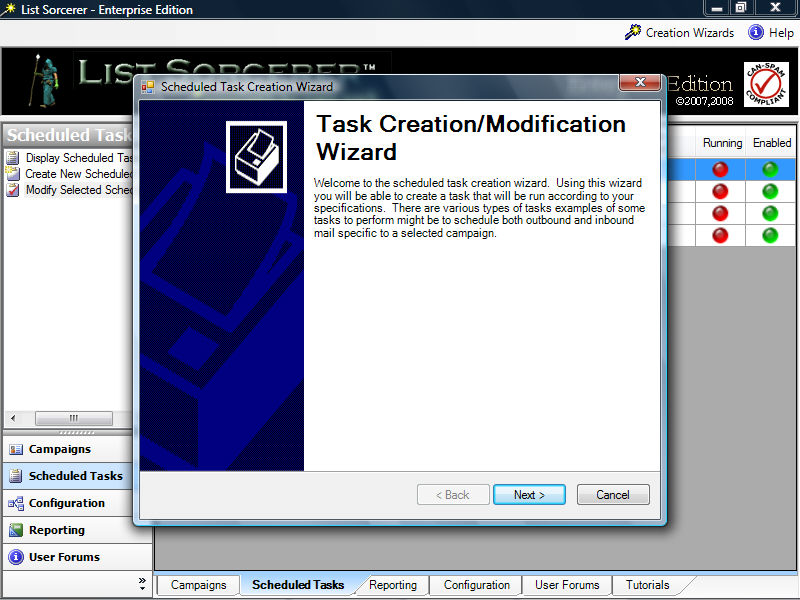Click the Display Scheduled Tasks icon

pyautogui.click(x=13, y=158)
